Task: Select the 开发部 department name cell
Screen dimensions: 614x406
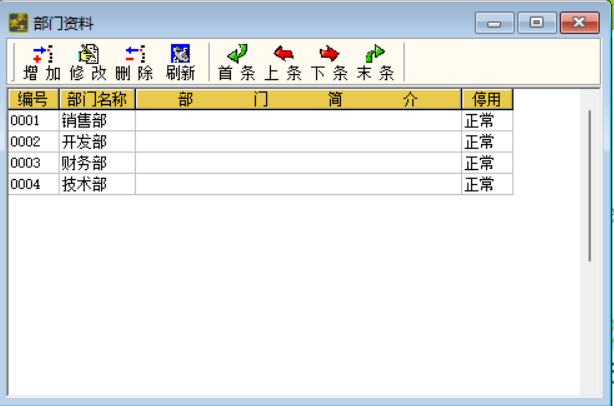Action: point(97,142)
